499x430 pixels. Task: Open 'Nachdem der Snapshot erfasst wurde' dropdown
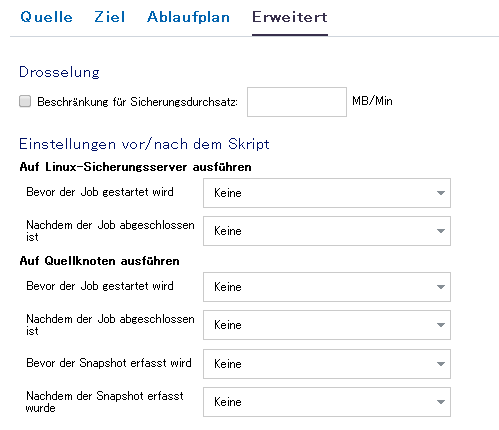click(327, 402)
